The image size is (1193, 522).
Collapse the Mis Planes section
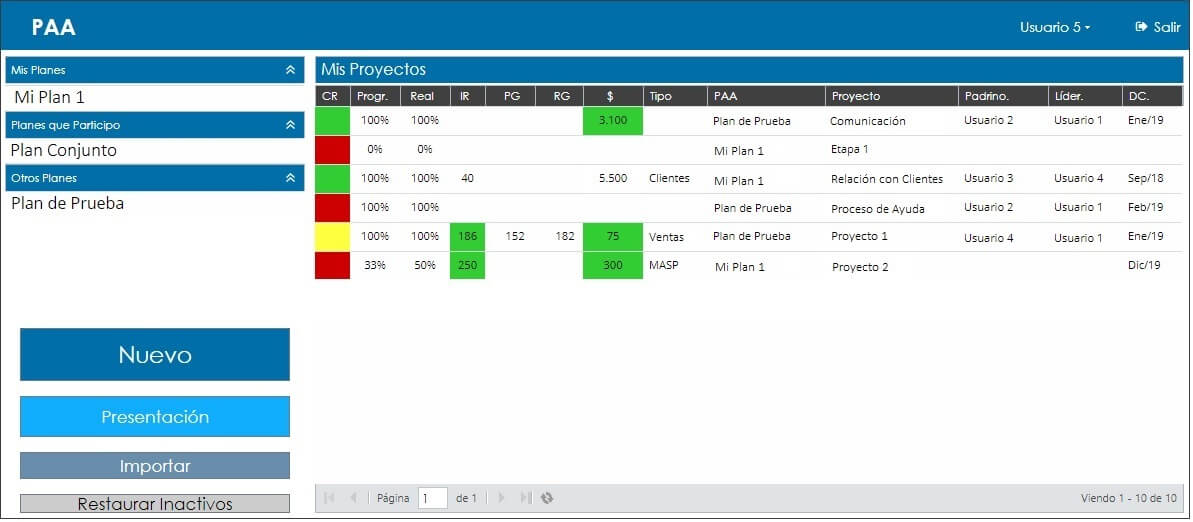pos(290,70)
